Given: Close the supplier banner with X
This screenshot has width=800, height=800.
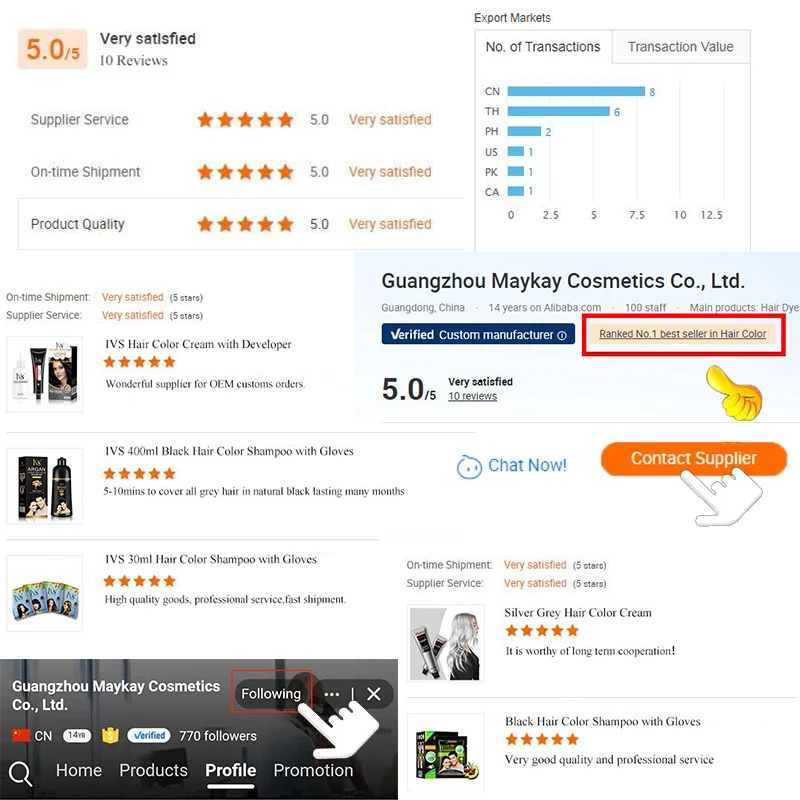Looking at the screenshot, I should point(373,694).
